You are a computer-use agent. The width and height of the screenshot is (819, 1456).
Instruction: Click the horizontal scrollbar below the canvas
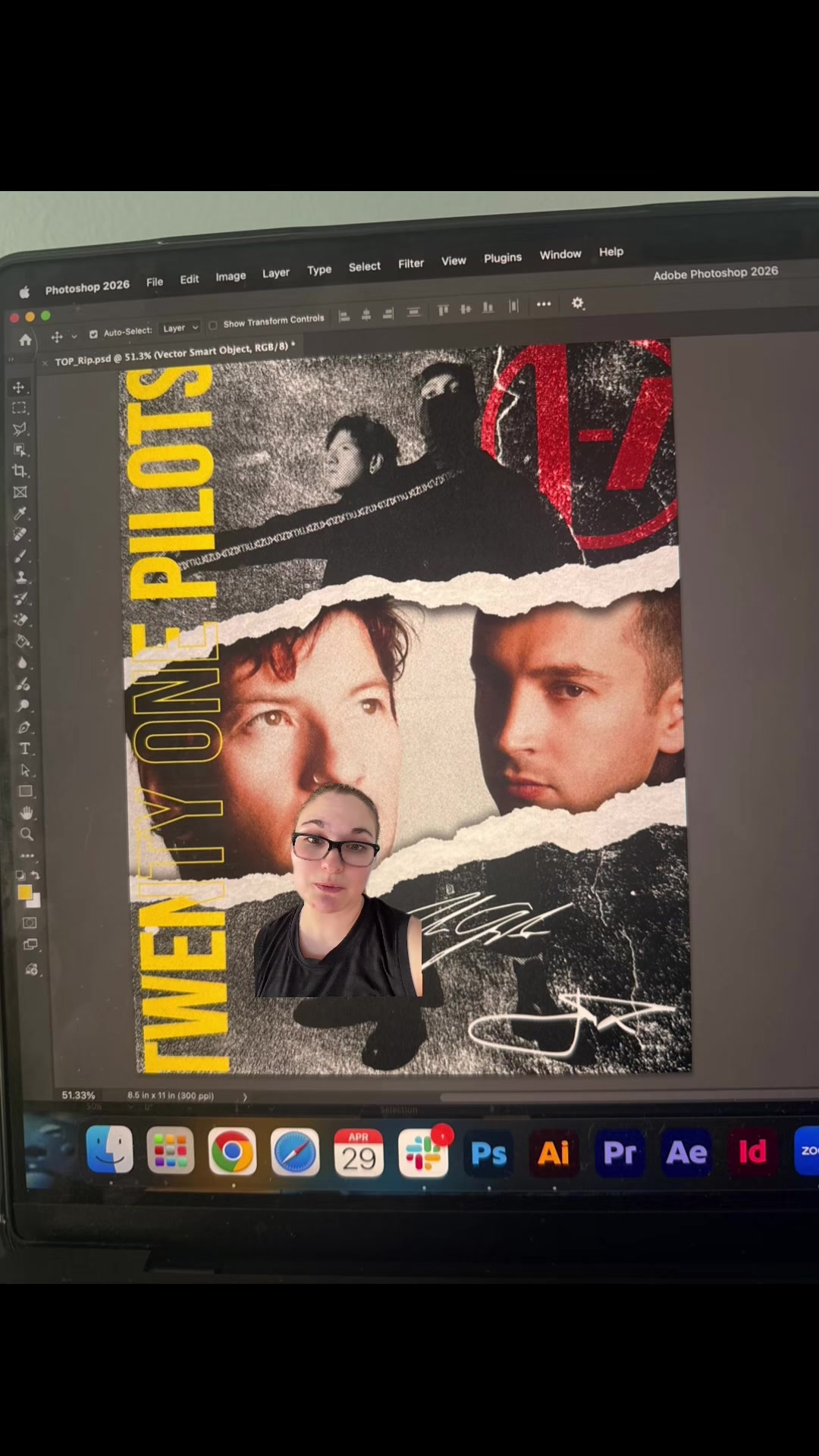click(x=629, y=1097)
